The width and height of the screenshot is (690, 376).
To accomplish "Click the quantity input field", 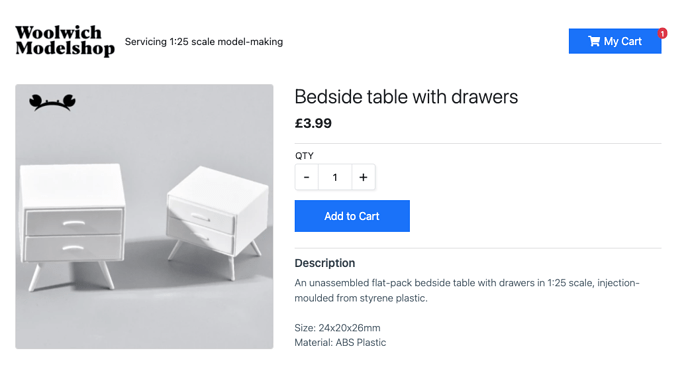I will 335,177.
